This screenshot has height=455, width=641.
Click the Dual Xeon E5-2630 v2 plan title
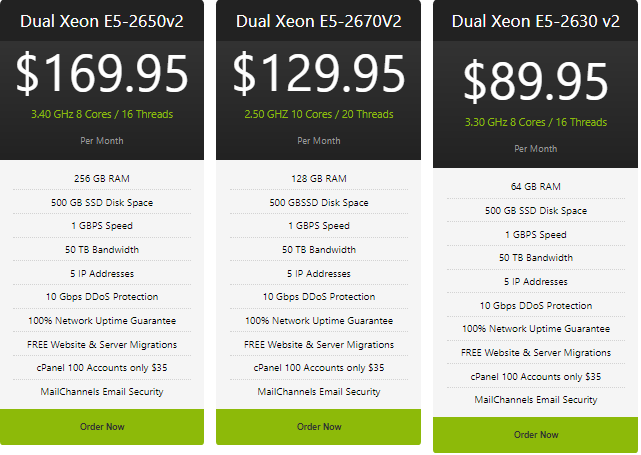coord(536,22)
